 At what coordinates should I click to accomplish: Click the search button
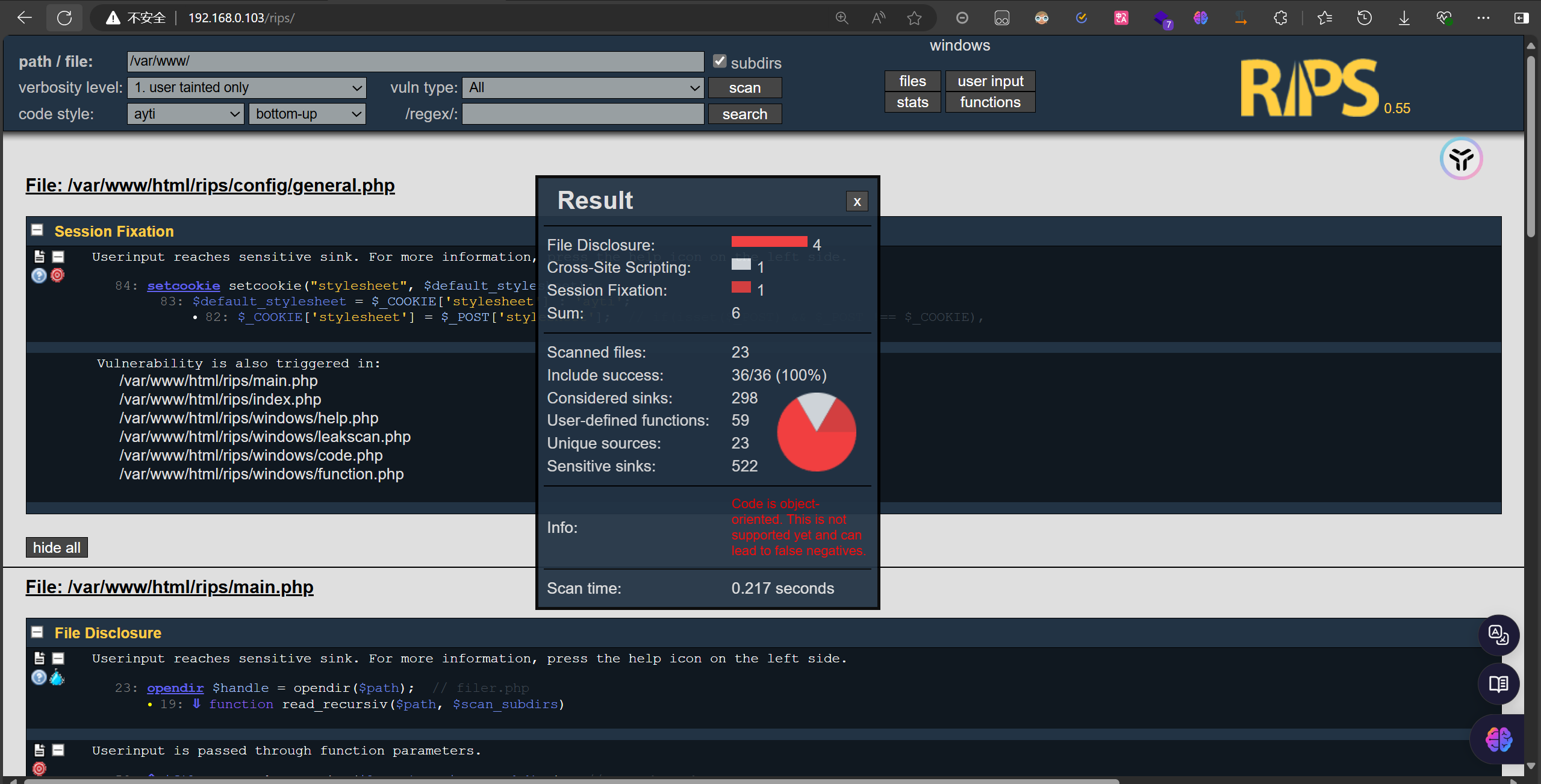[x=745, y=114]
